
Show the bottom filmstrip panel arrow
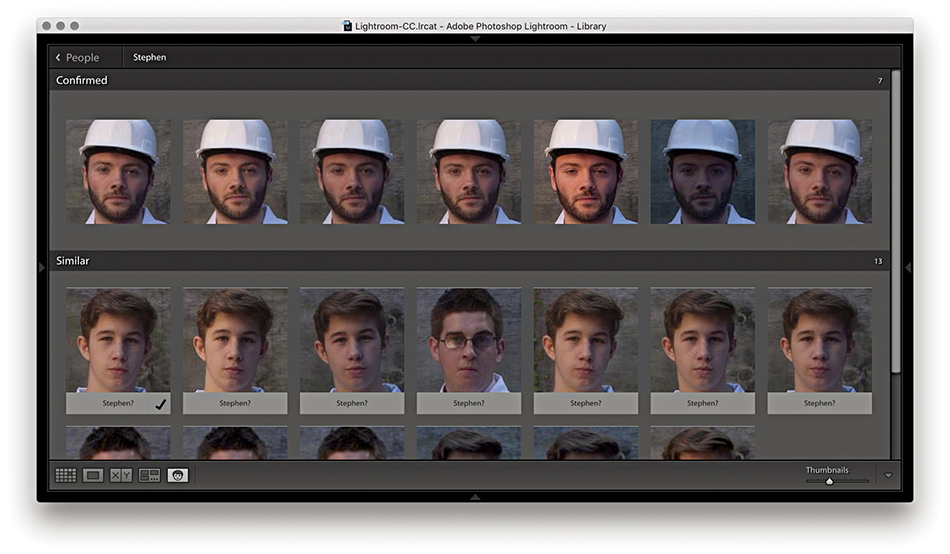[x=475, y=496]
